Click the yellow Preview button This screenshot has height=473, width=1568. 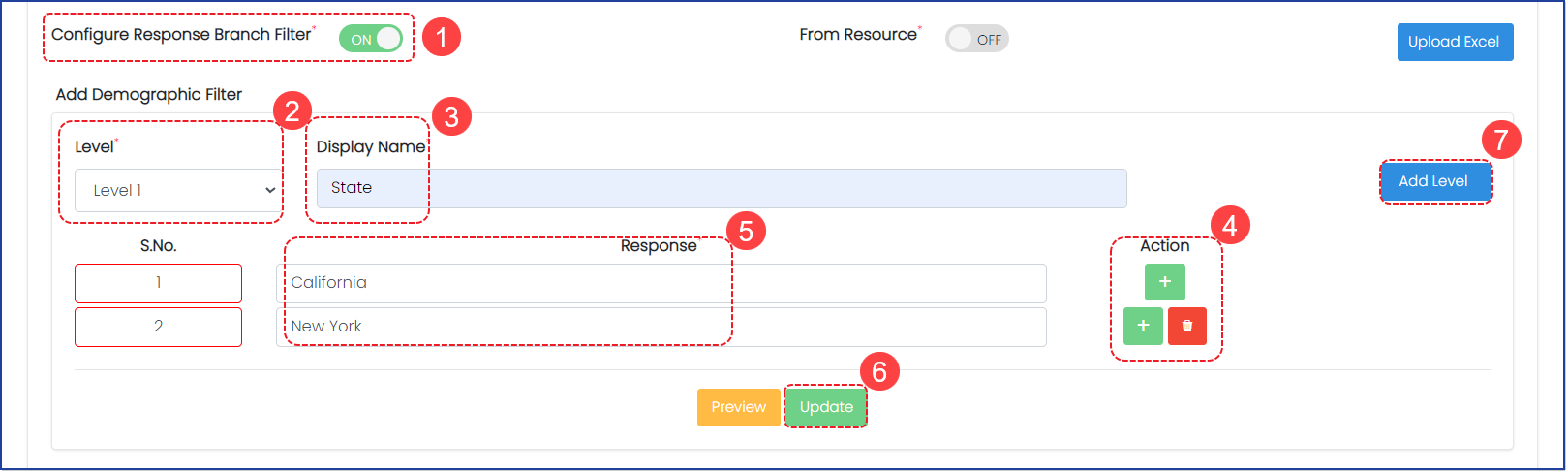point(738,407)
